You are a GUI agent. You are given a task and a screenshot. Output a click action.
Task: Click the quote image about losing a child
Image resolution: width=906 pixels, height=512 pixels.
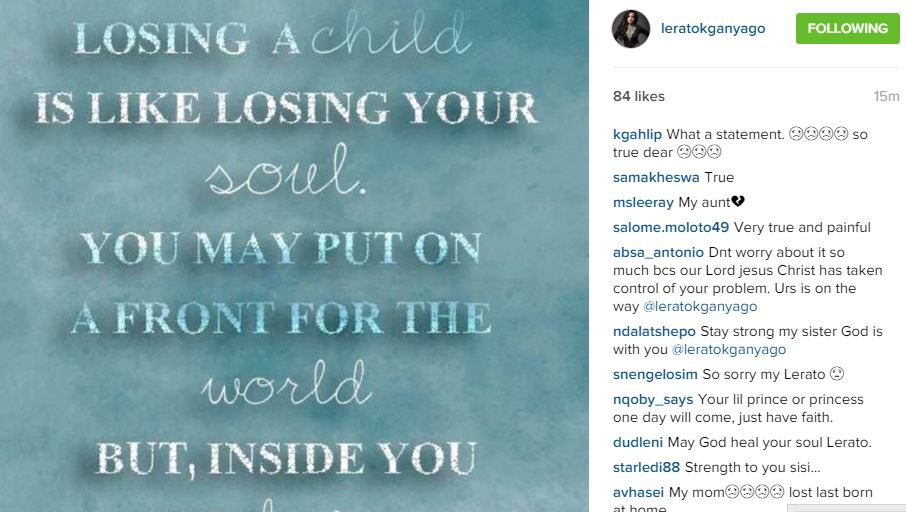point(294,256)
